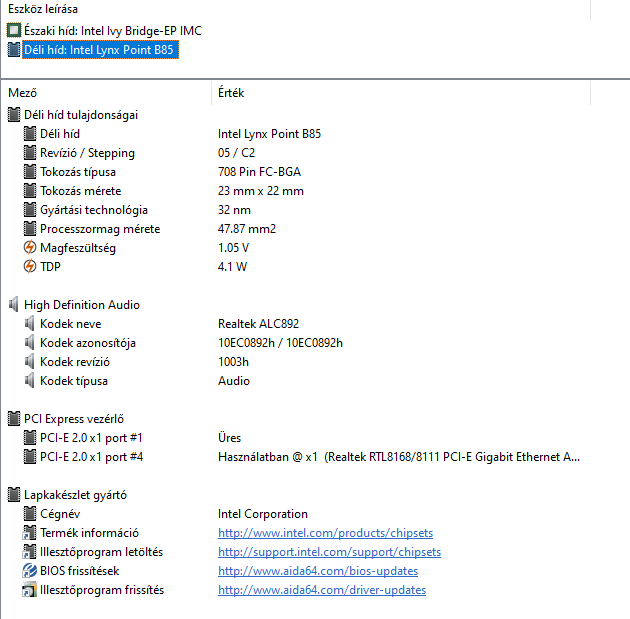630x619 pixels.
Task: Click the Revízió / Stepping row icon
Action: 30,153
